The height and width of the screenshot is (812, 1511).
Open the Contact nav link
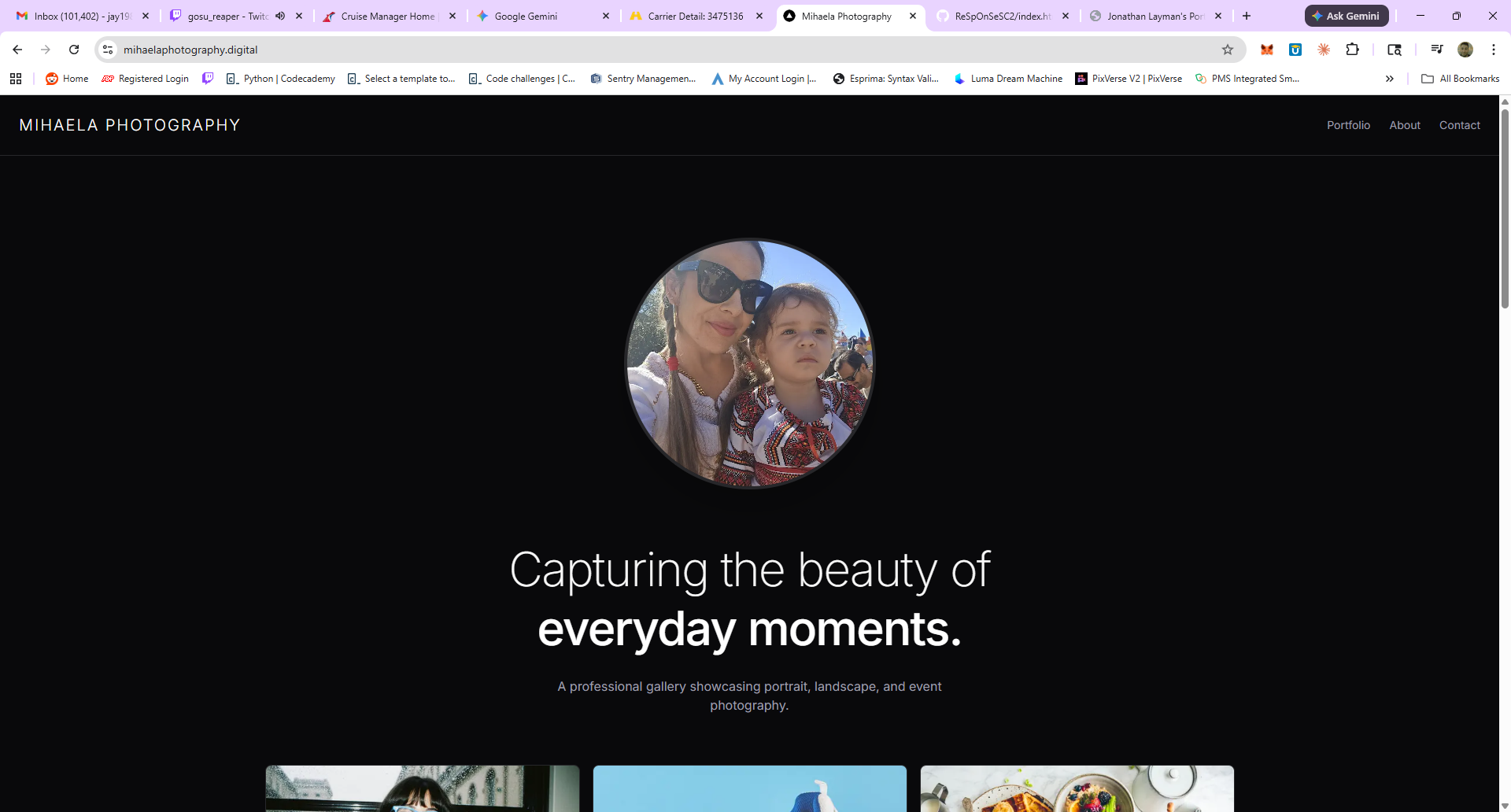[1460, 125]
